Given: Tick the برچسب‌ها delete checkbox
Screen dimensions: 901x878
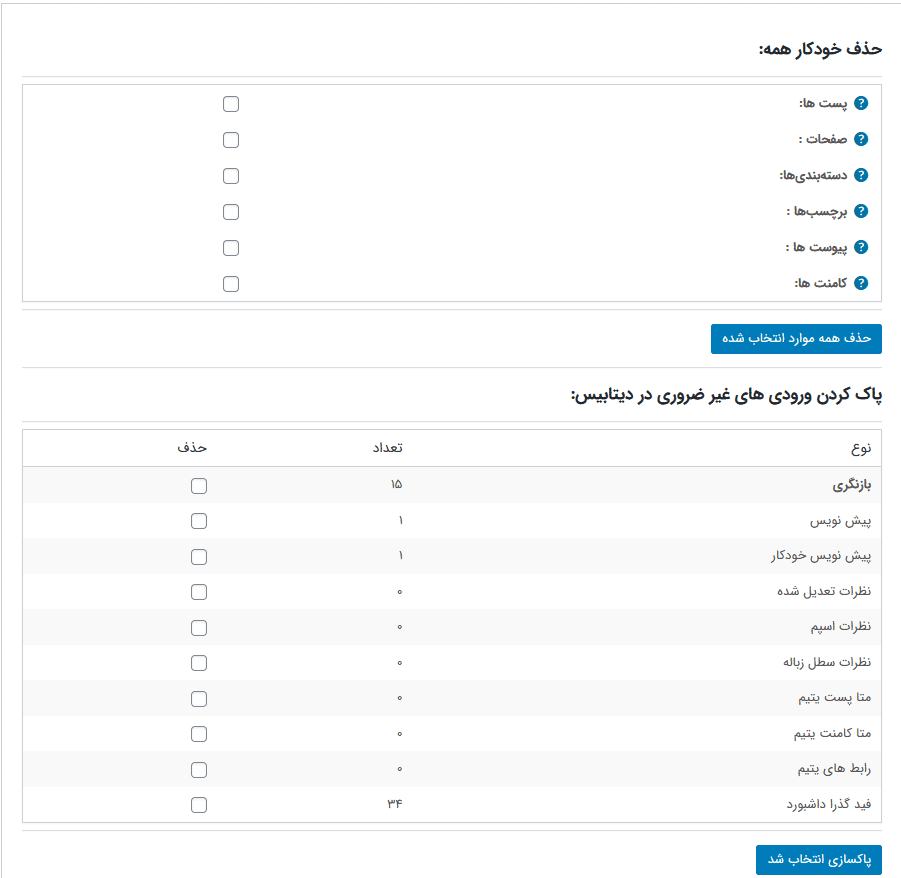Looking at the screenshot, I should (231, 212).
